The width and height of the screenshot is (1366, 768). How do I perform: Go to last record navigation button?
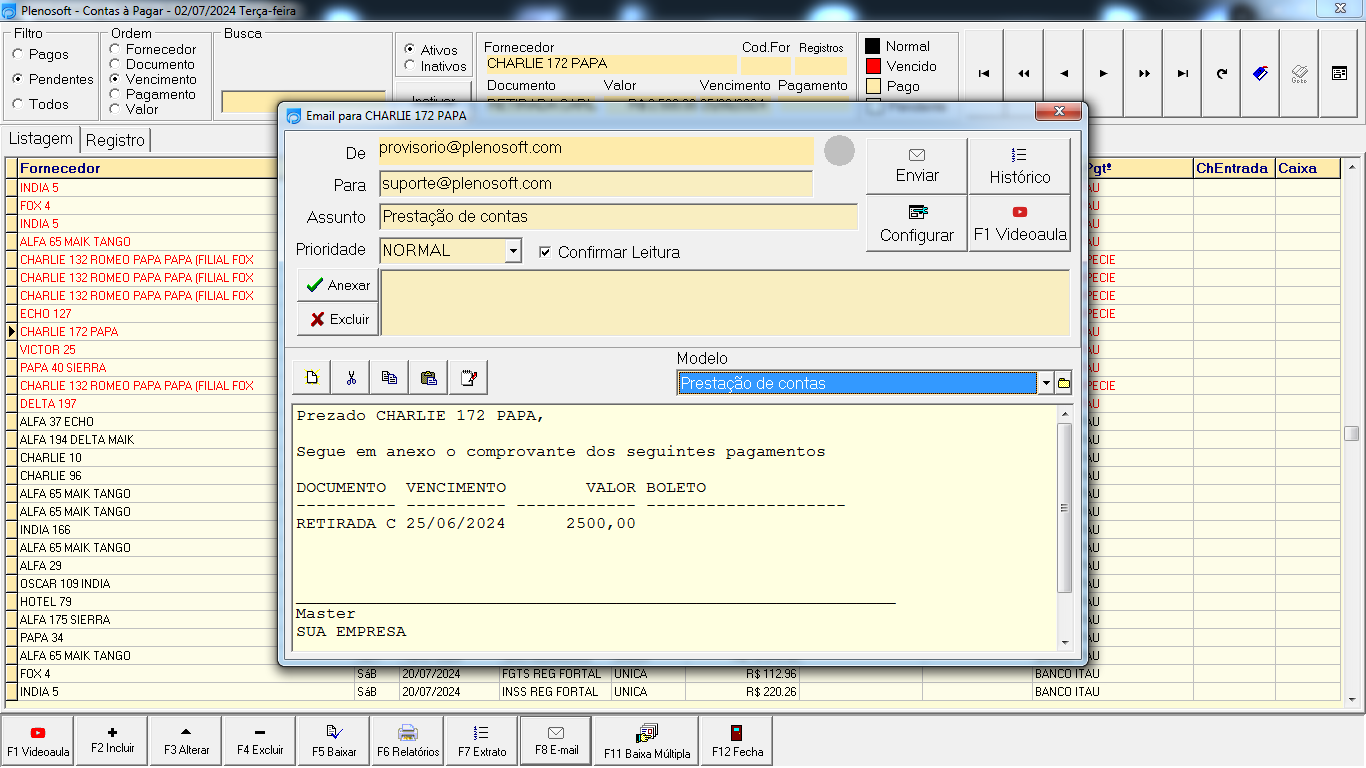1183,73
